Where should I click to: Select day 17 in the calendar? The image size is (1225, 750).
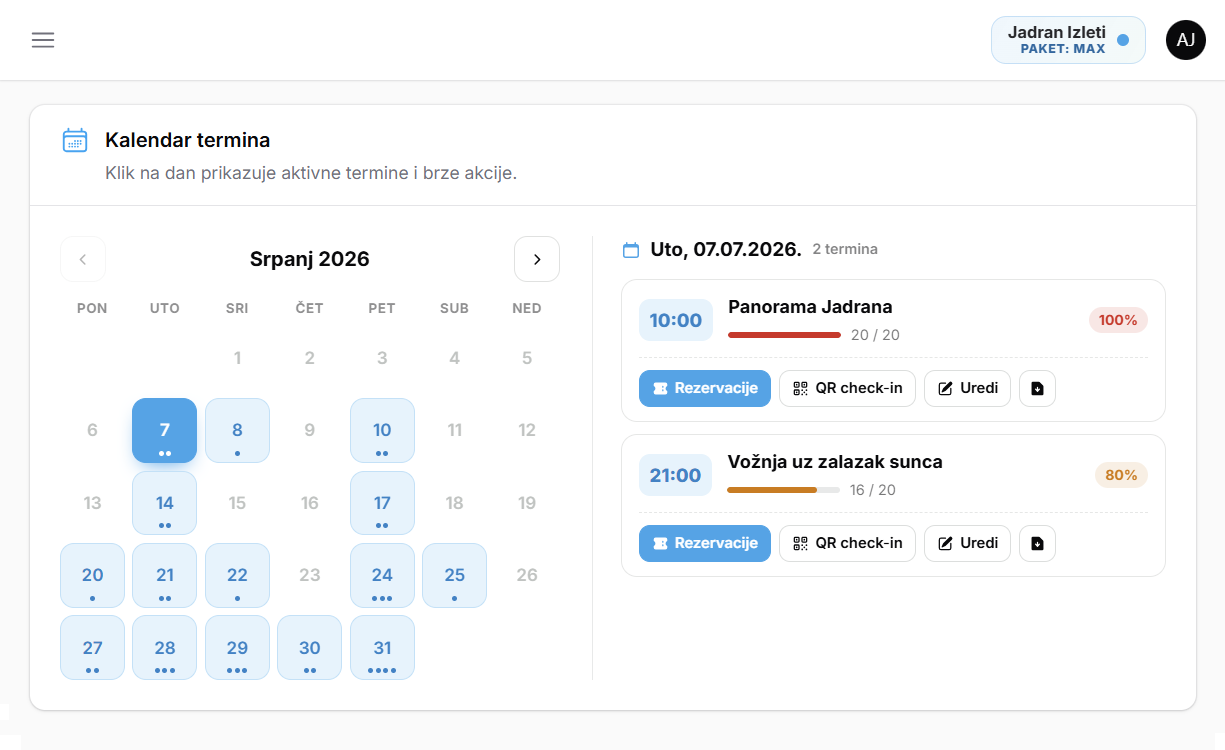[382, 503]
